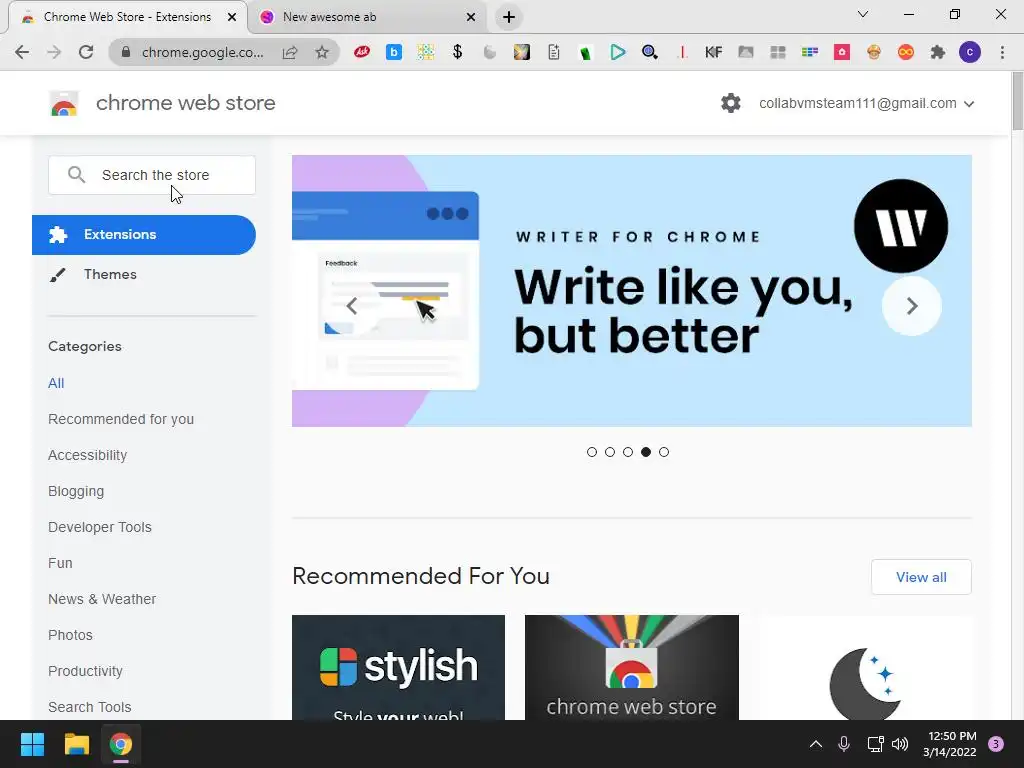Open Chrome's three-dot menu

[x=1002, y=52]
